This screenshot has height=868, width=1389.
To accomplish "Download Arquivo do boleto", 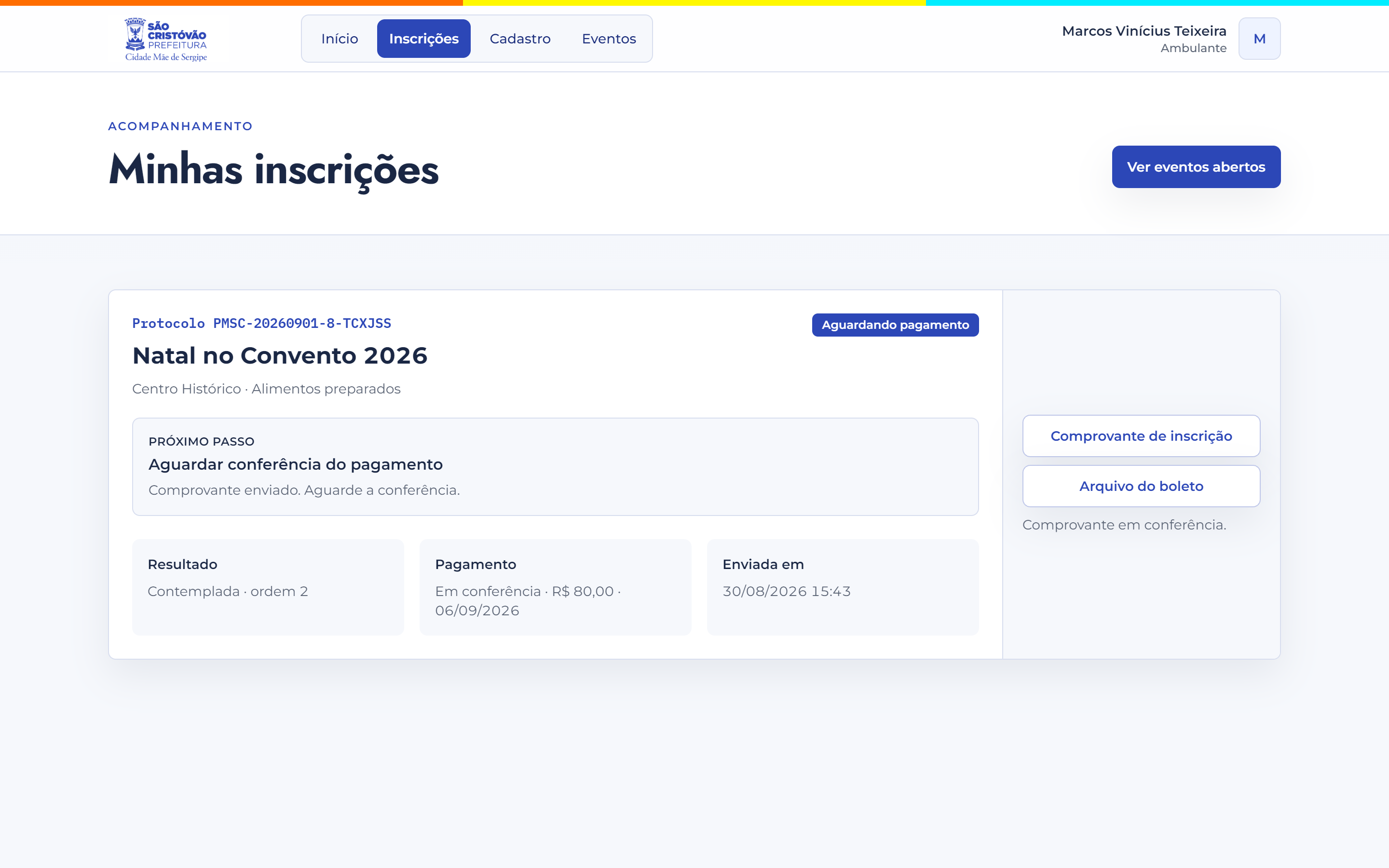I will coord(1141,486).
